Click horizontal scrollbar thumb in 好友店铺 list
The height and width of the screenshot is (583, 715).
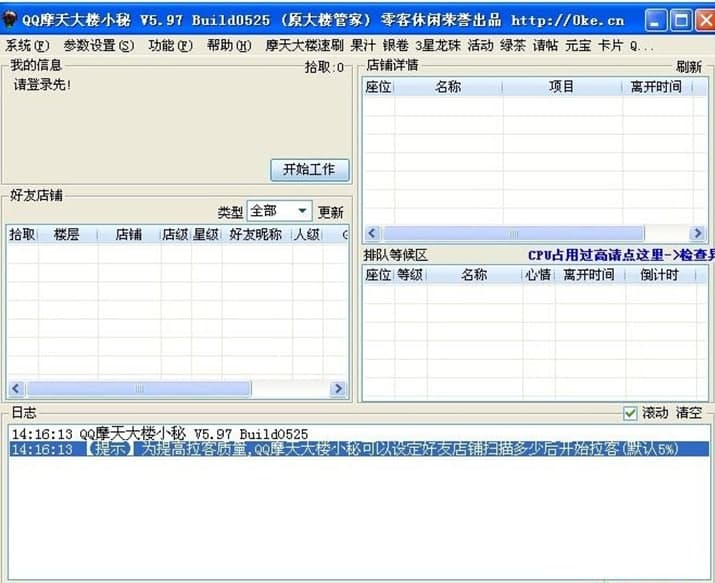coord(139,388)
